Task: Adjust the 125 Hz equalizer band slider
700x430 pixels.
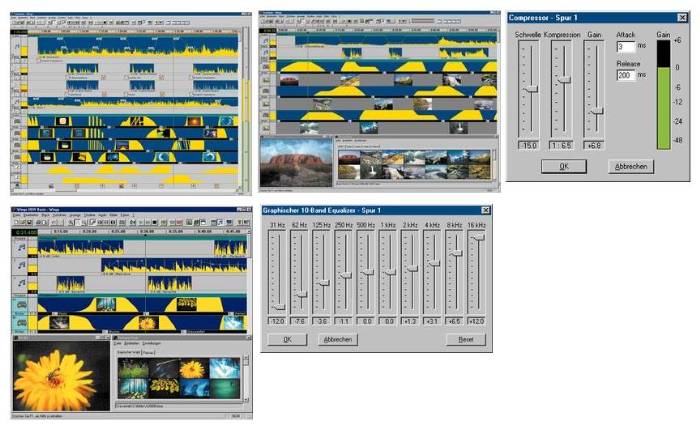Action: tap(323, 283)
